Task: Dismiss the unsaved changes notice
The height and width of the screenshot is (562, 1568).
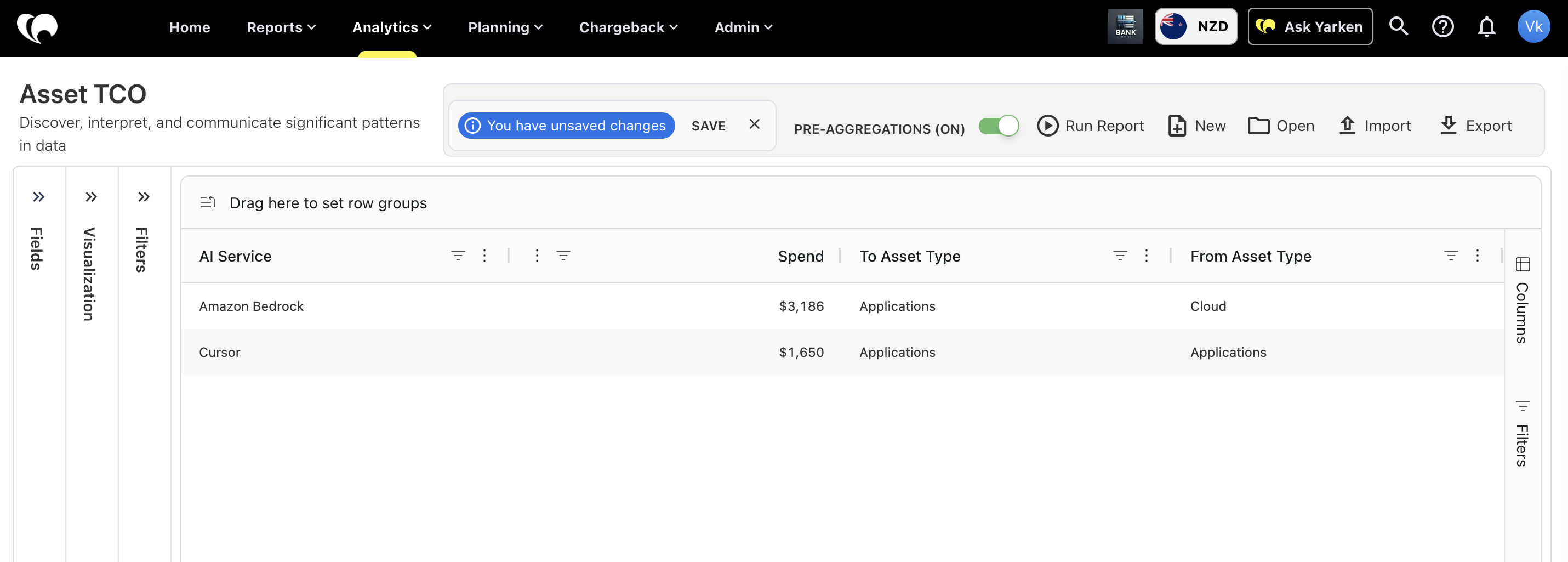Action: (x=754, y=124)
